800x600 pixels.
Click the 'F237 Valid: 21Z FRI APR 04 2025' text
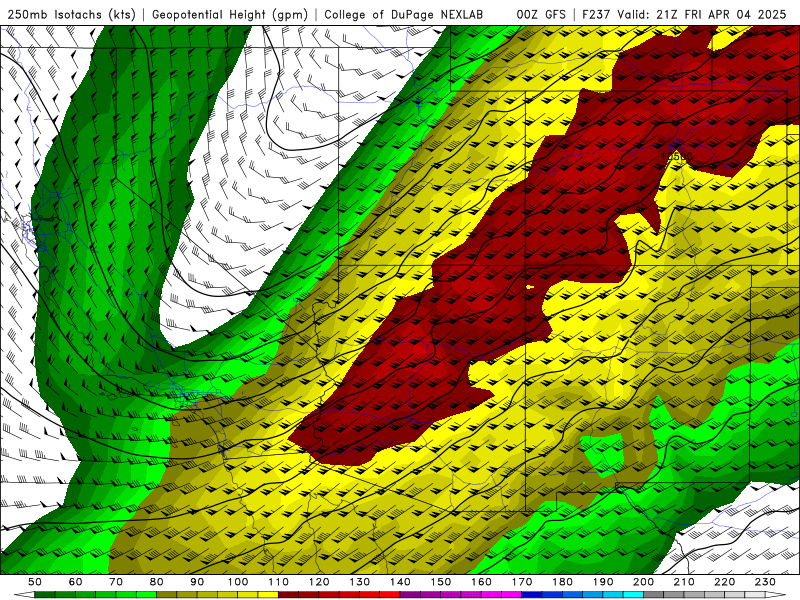684,14
